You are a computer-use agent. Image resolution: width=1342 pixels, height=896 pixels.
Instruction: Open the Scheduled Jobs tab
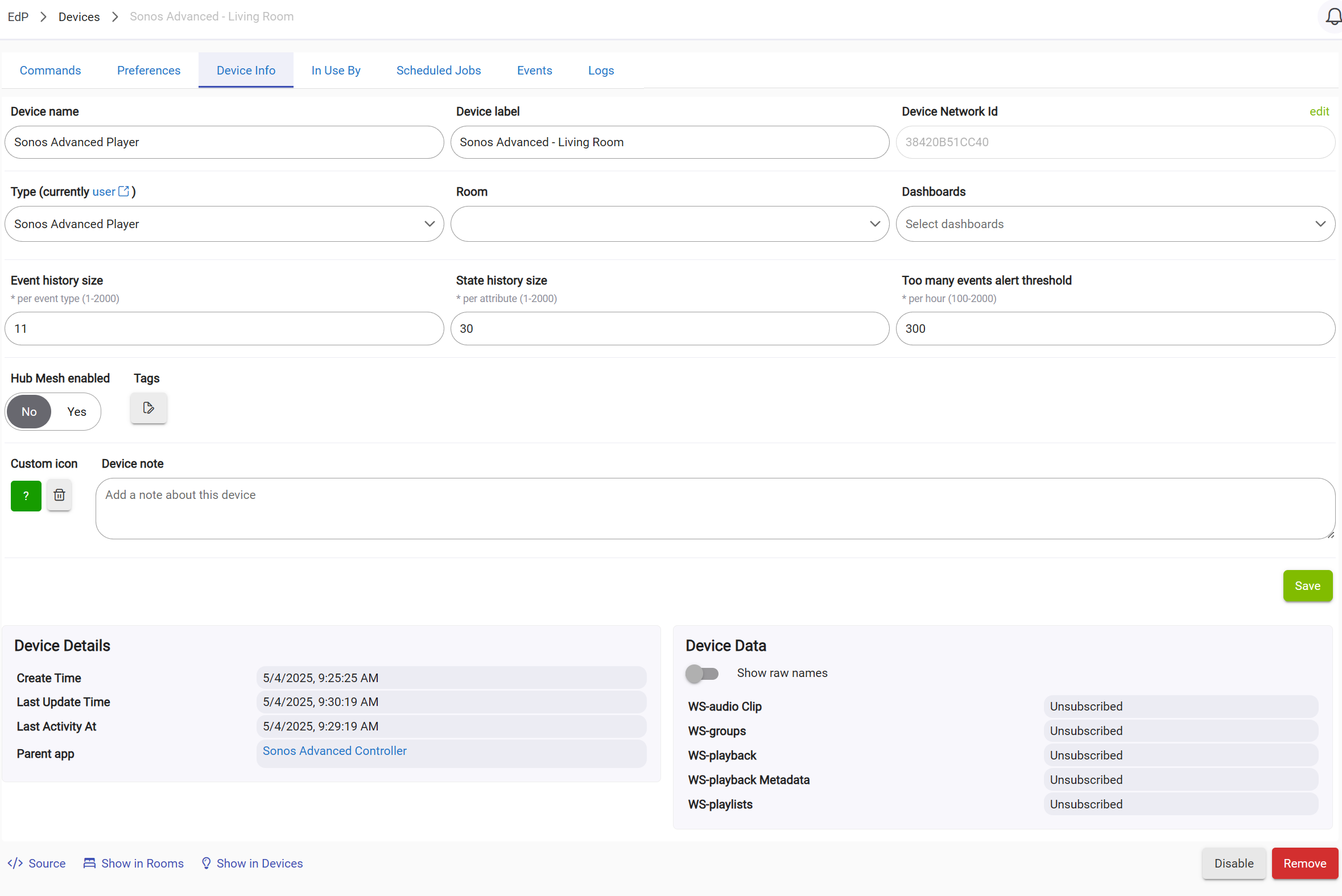(x=439, y=71)
